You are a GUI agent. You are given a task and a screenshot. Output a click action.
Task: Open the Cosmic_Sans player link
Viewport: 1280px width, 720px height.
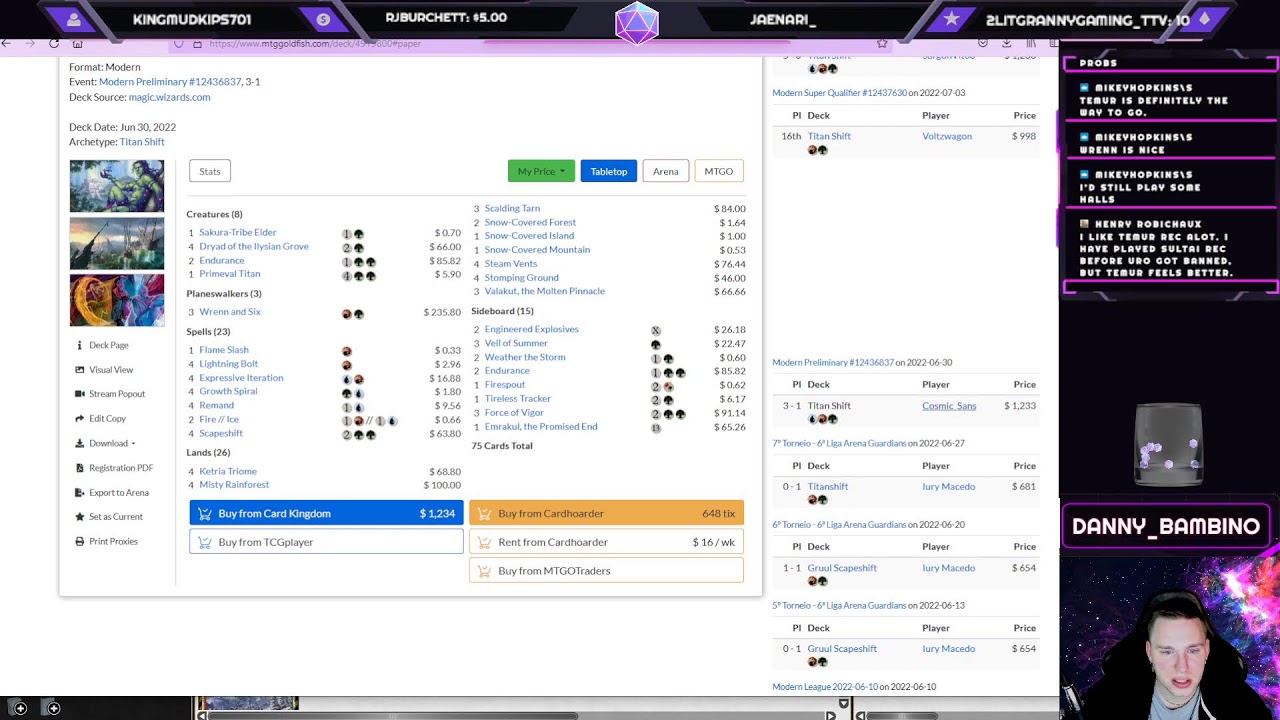click(949, 406)
